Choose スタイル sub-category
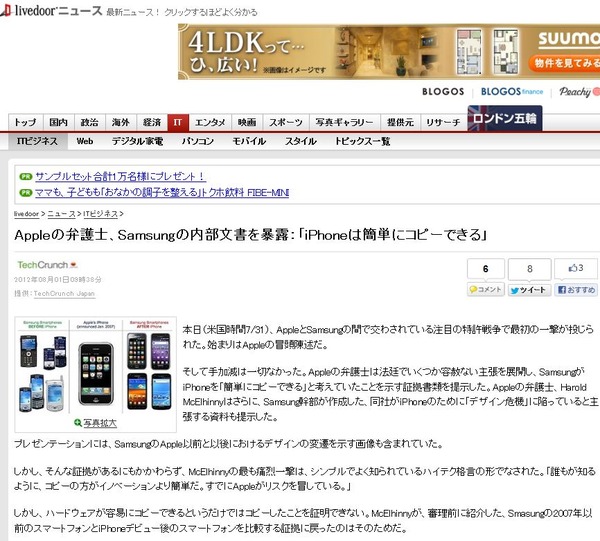This screenshot has height=541, width=600. [x=301, y=141]
